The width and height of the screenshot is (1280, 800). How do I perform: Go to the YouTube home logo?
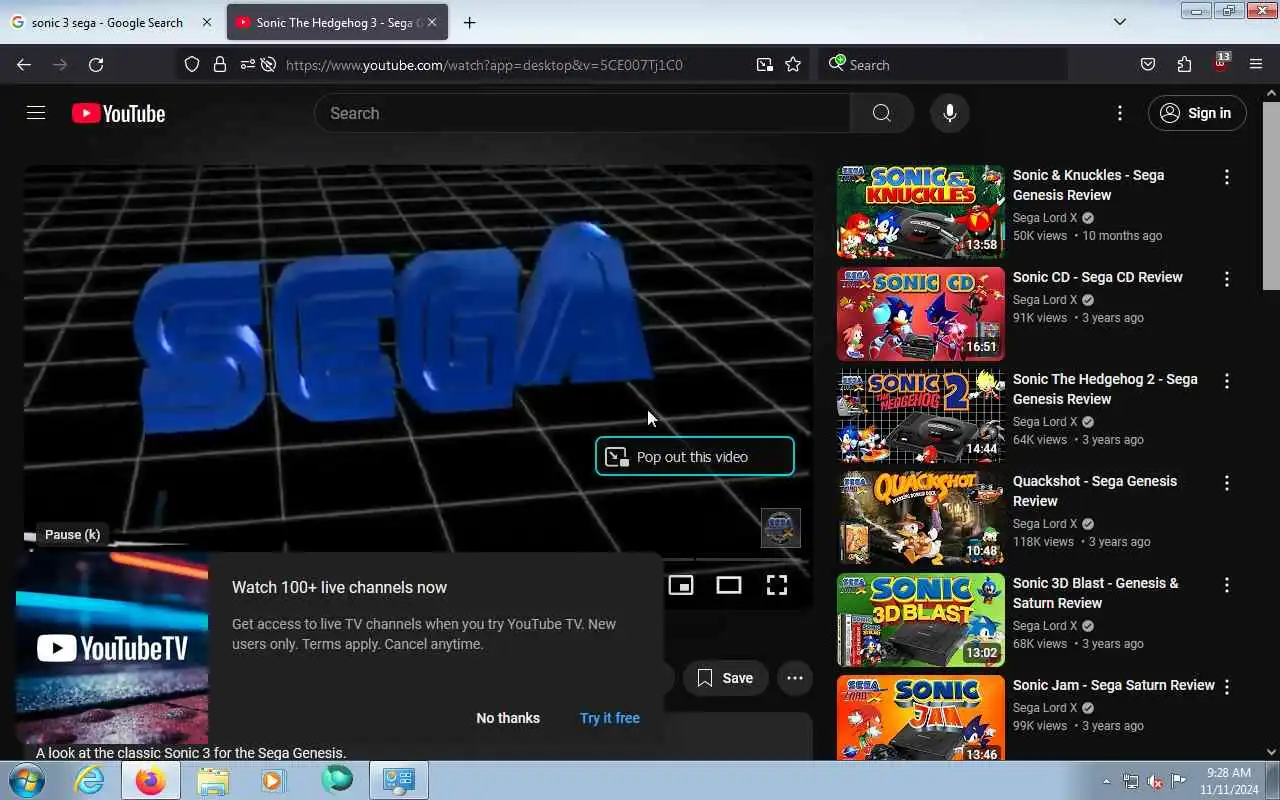(118, 113)
